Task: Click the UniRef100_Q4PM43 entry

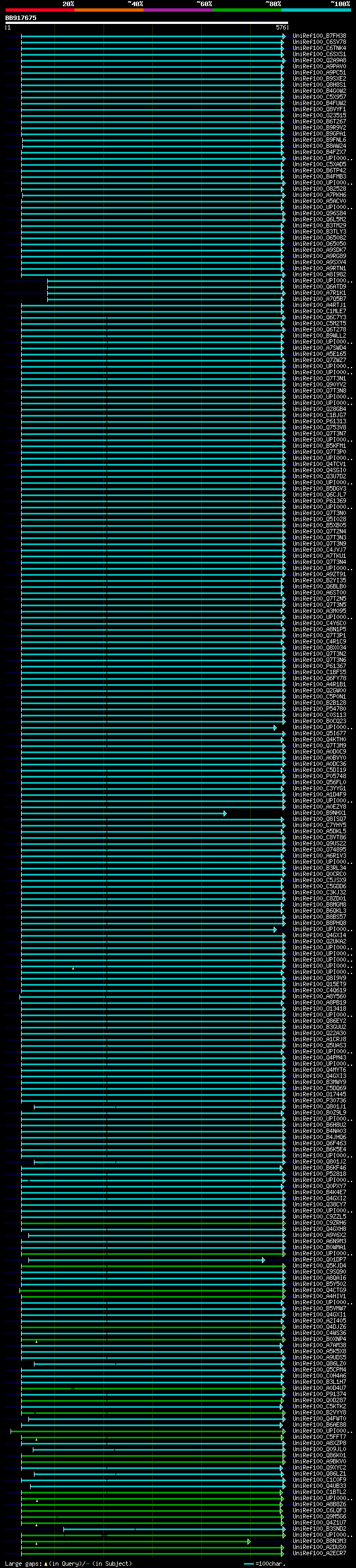Action: [319, 1057]
